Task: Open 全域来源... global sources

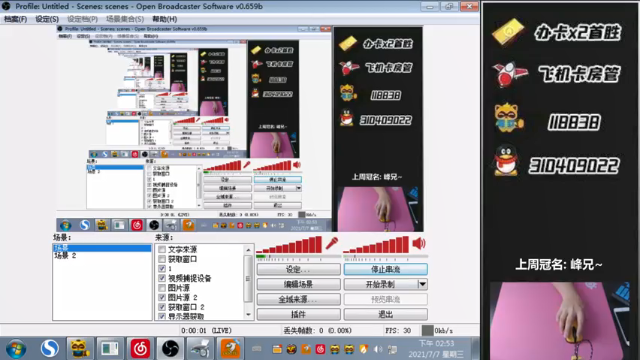Action: pos(298,299)
